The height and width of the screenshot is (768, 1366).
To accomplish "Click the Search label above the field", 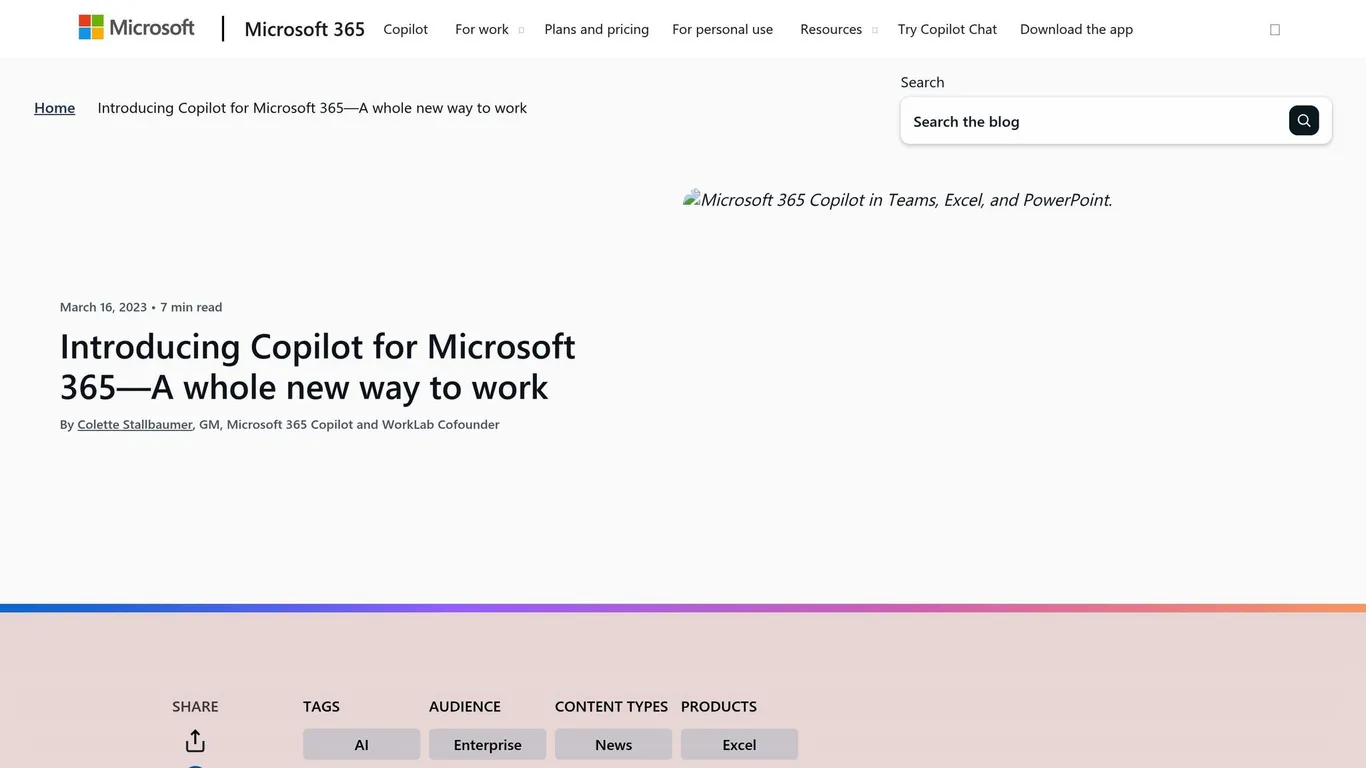I will point(922,82).
